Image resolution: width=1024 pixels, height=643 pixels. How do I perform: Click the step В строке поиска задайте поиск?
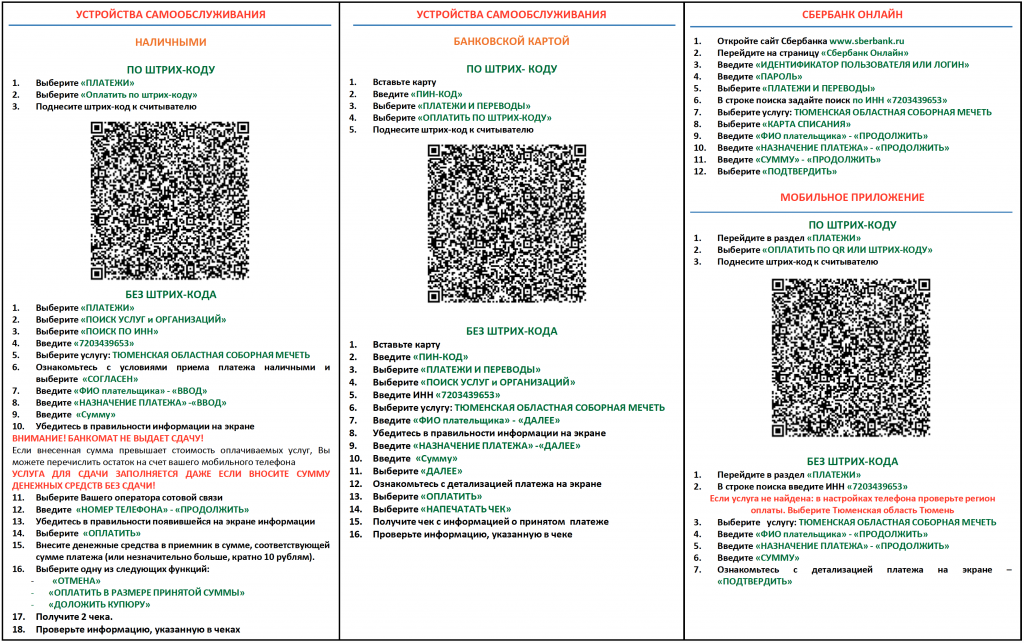coord(832,101)
